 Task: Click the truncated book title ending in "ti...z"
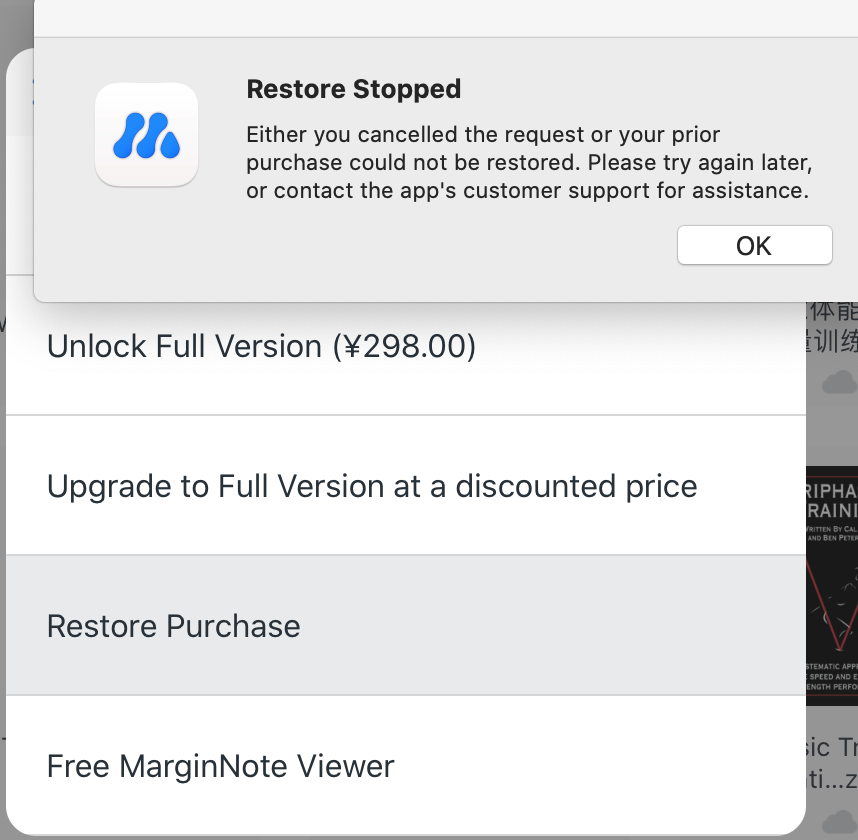click(x=832, y=762)
